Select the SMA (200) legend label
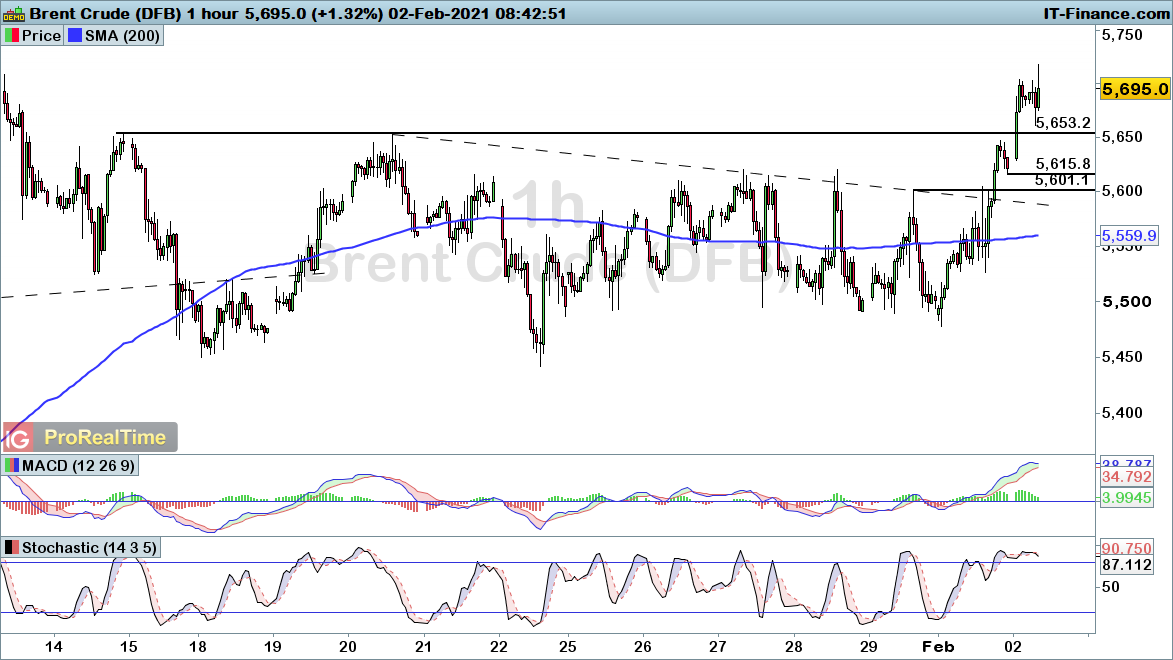This screenshot has width=1173, height=660. pyautogui.click(x=122, y=36)
